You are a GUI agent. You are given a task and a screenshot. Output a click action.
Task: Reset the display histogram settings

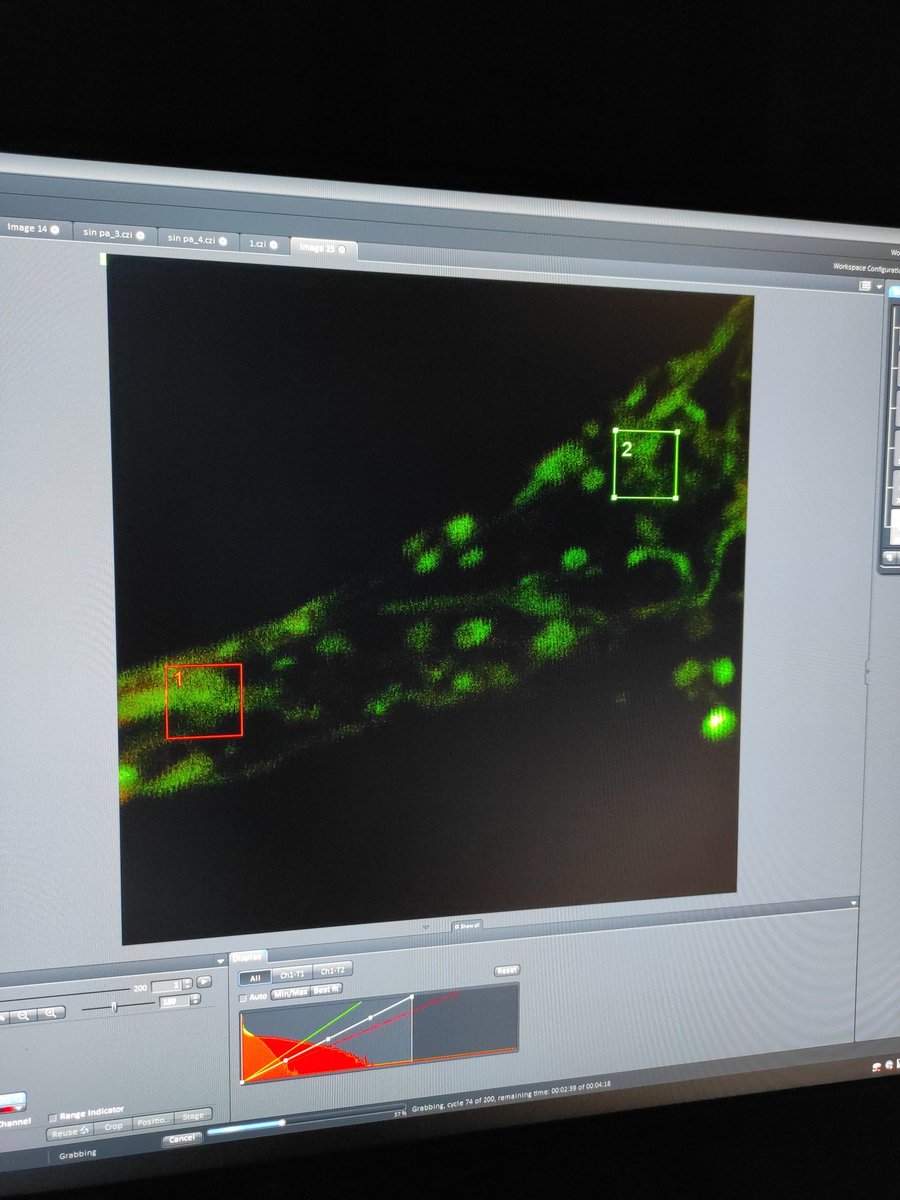[x=507, y=970]
